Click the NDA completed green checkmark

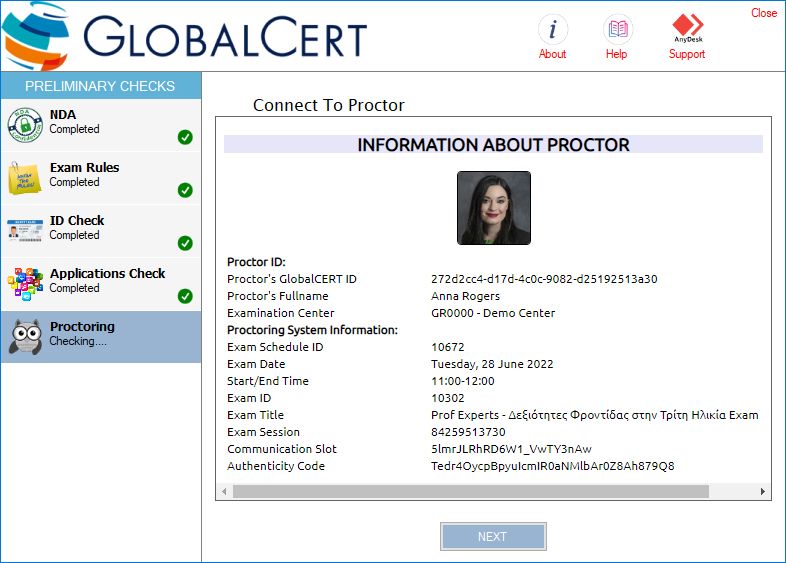point(185,137)
